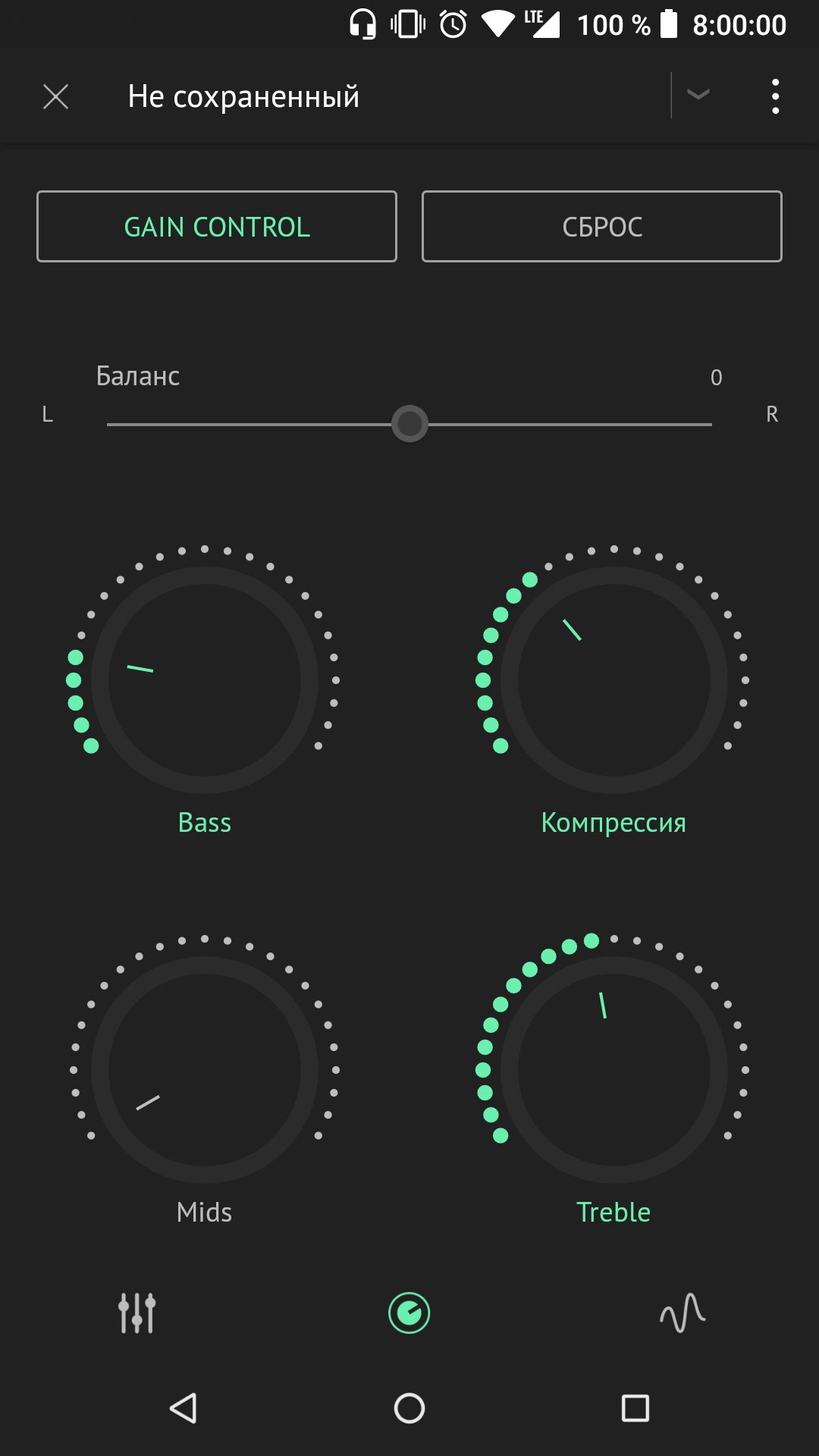
Task: Toggle the GAIN CONTROL button
Action: click(x=217, y=227)
